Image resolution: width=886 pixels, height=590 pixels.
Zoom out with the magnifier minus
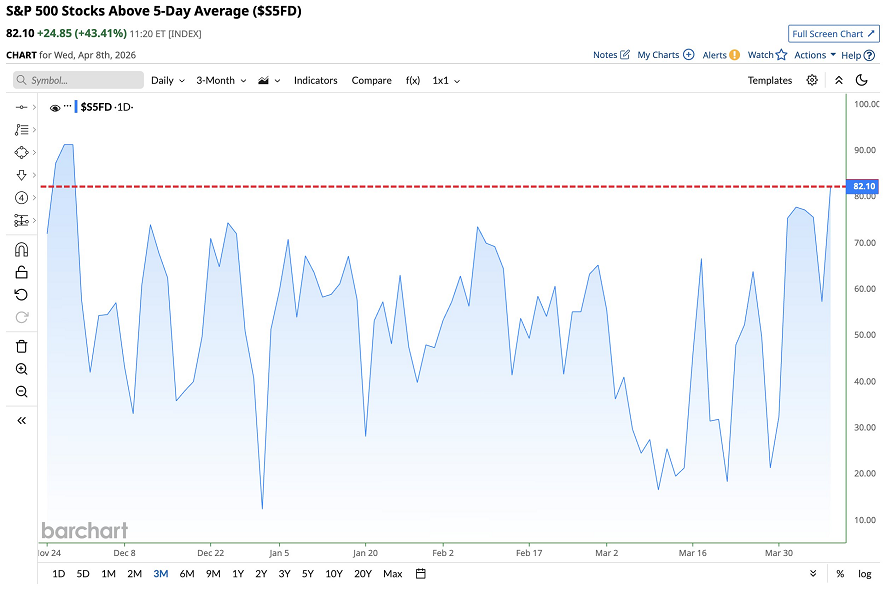click(21, 392)
